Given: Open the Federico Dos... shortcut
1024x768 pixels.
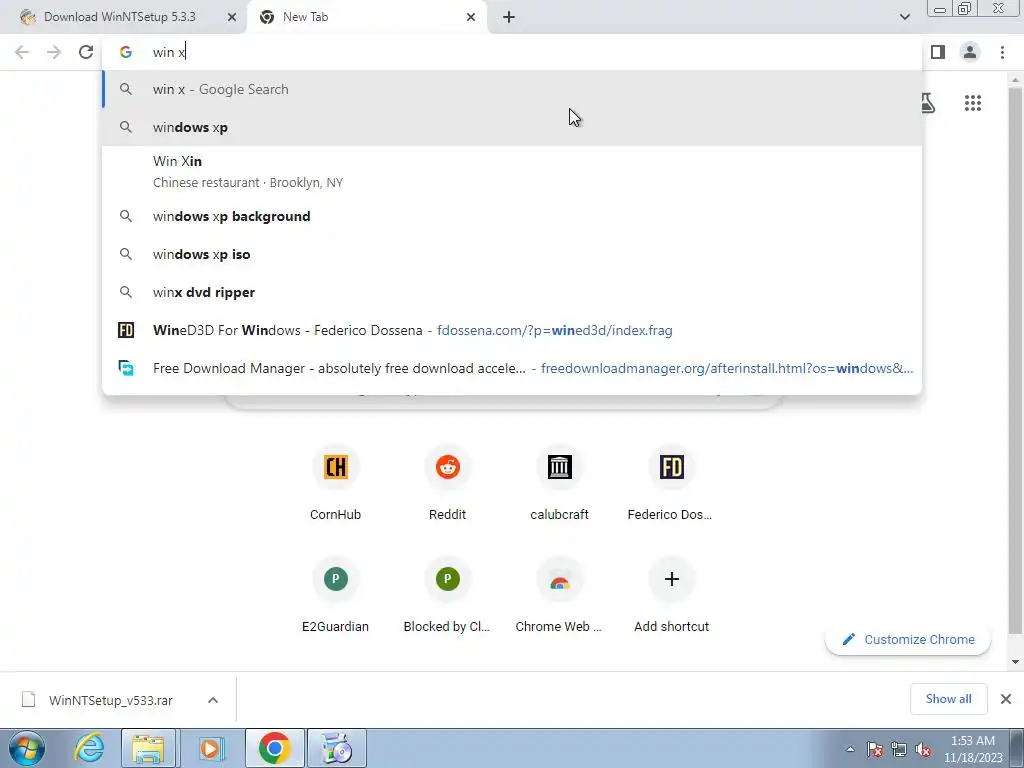Looking at the screenshot, I should pyautogui.click(x=671, y=482).
